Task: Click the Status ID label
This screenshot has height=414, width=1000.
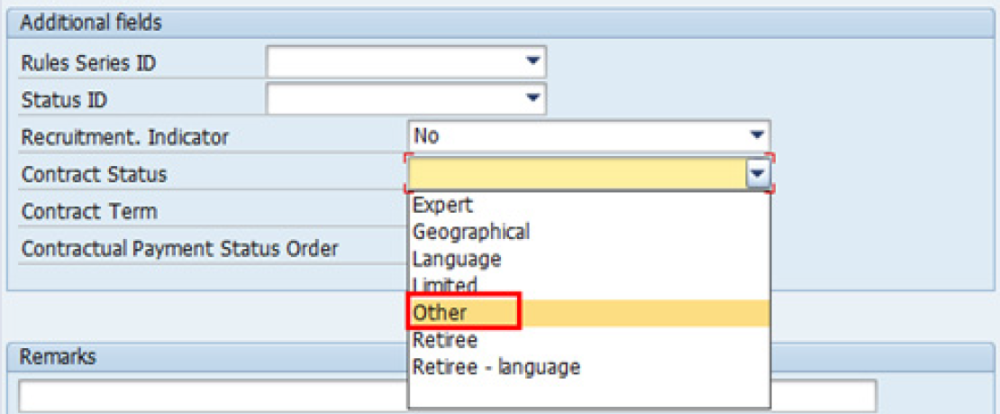Action: pyautogui.click(x=64, y=100)
